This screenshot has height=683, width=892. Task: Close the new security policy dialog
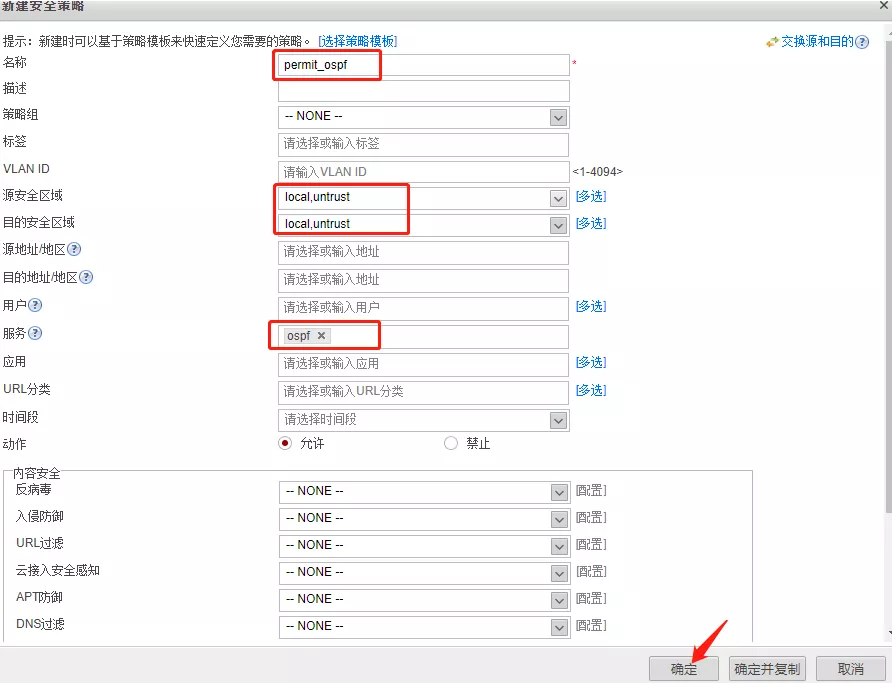pos(882,6)
